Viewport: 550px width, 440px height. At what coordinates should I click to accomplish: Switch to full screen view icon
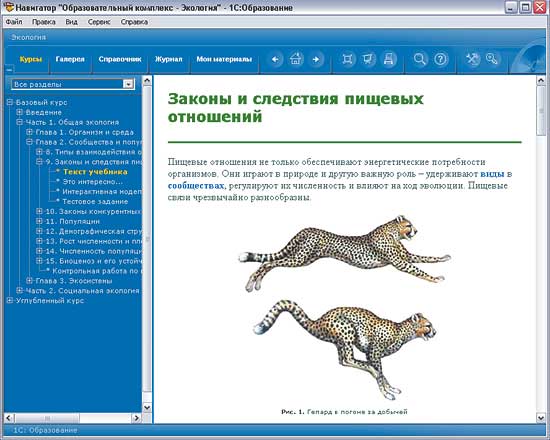[347, 59]
